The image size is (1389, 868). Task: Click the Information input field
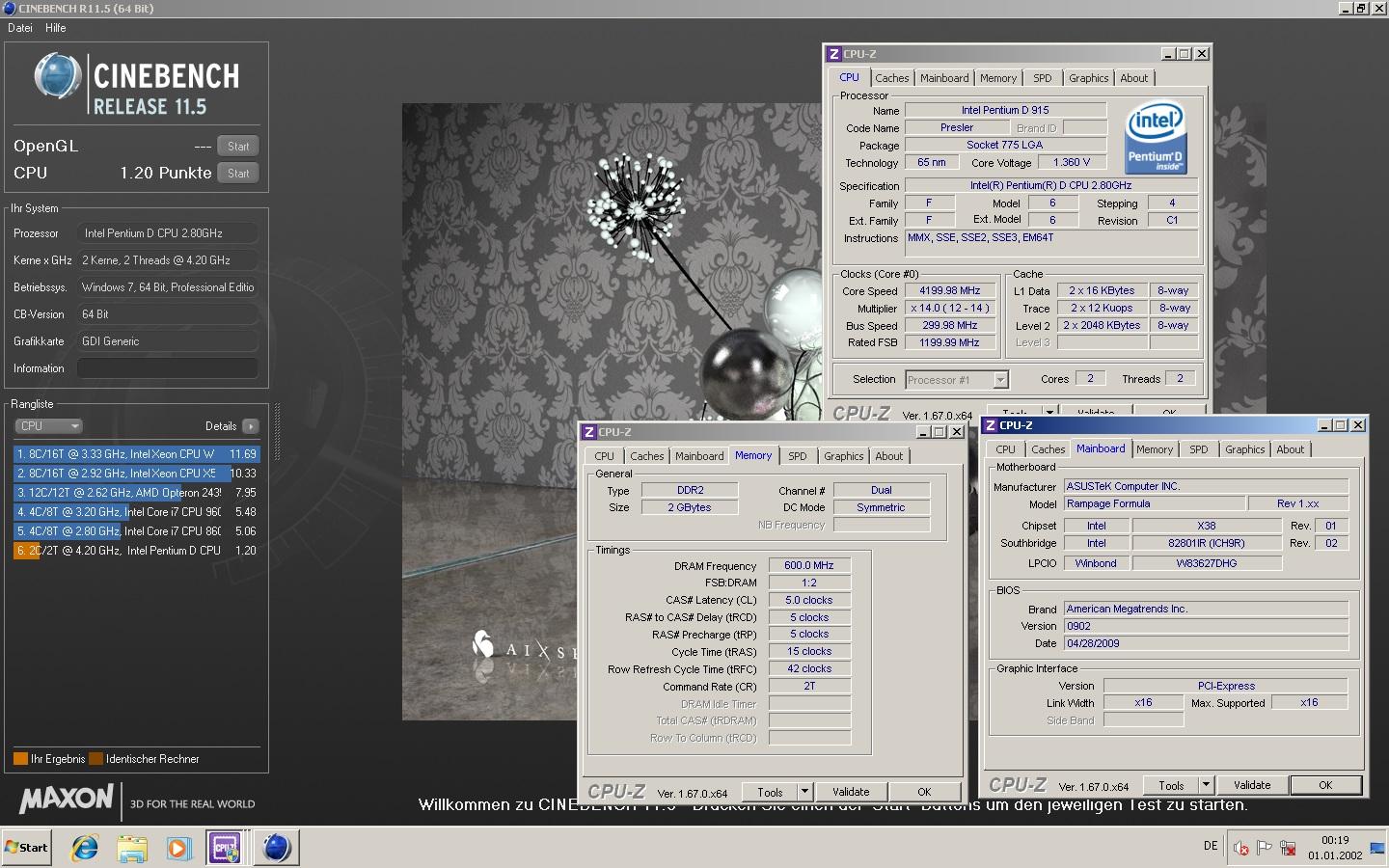click(168, 368)
